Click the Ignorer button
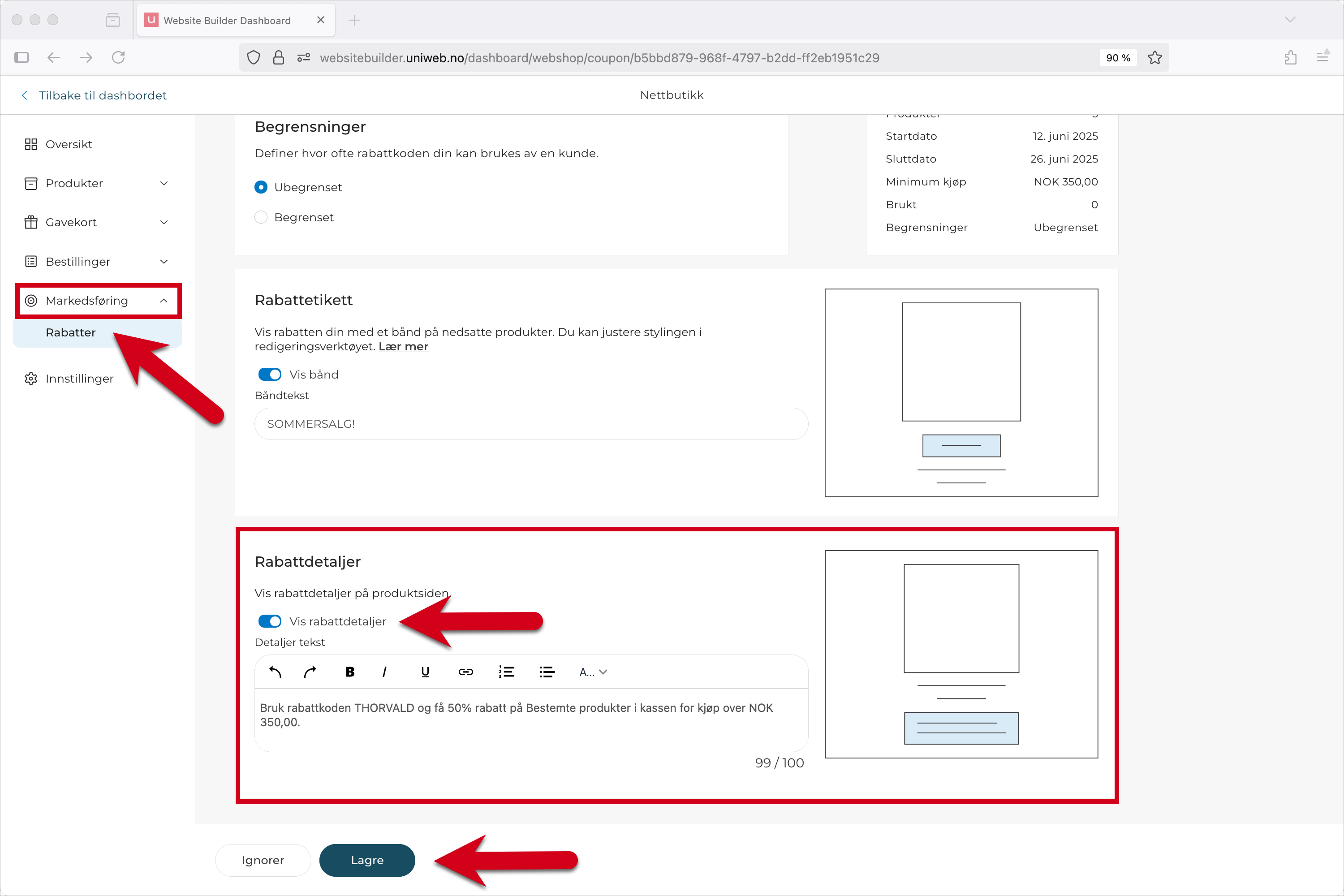This screenshot has height=896, width=1344. (263, 860)
